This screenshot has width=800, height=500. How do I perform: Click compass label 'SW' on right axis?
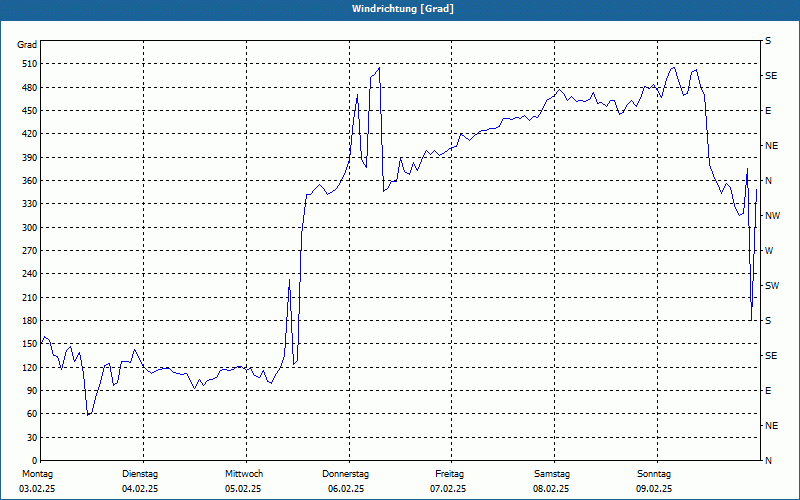[772, 286]
